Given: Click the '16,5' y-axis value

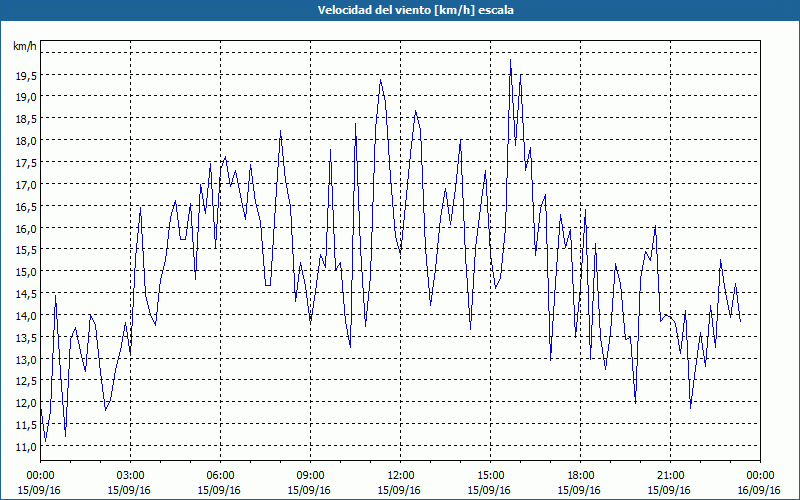Looking at the screenshot, I should (x=26, y=207).
